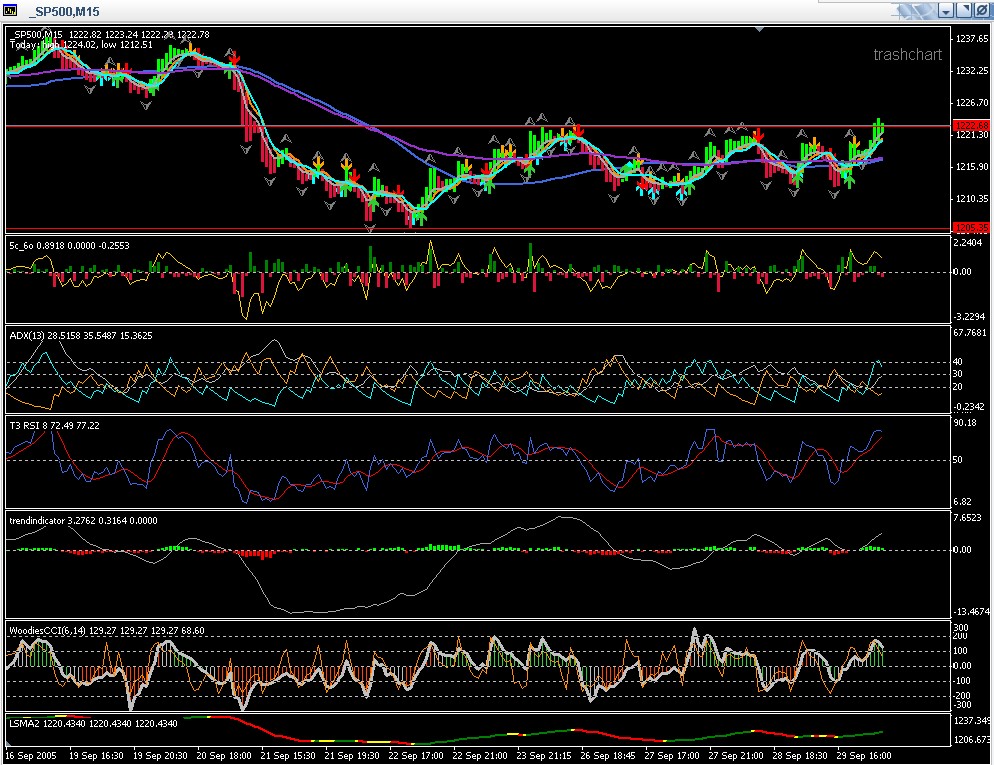The width and height of the screenshot is (994, 765).
Task: Click the 'Today: high 1224.02, low 1212.51' label
Action: [x=81, y=44]
